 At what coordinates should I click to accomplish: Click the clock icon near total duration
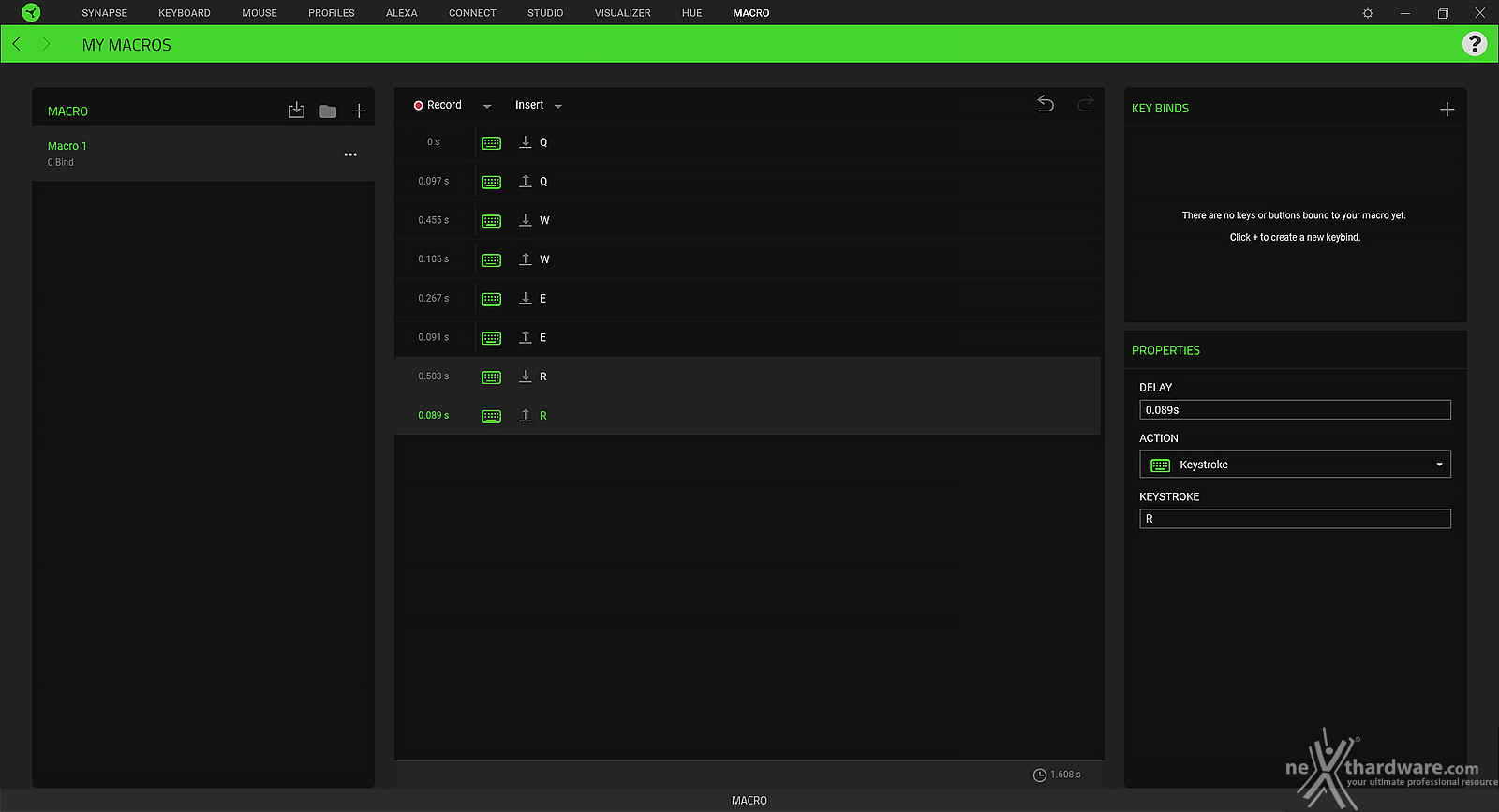point(1039,775)
